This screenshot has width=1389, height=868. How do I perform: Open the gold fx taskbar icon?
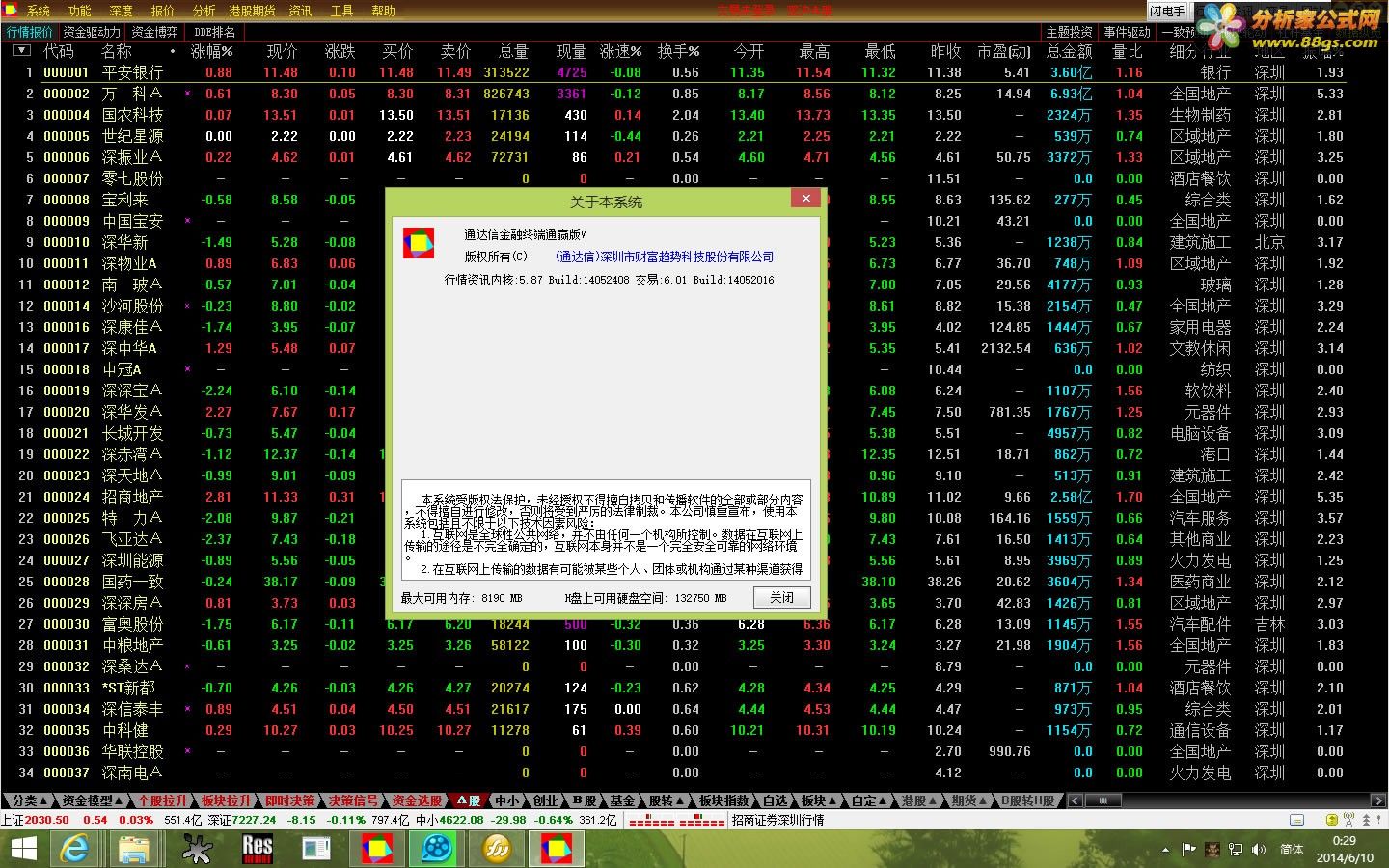coord(497,849)
